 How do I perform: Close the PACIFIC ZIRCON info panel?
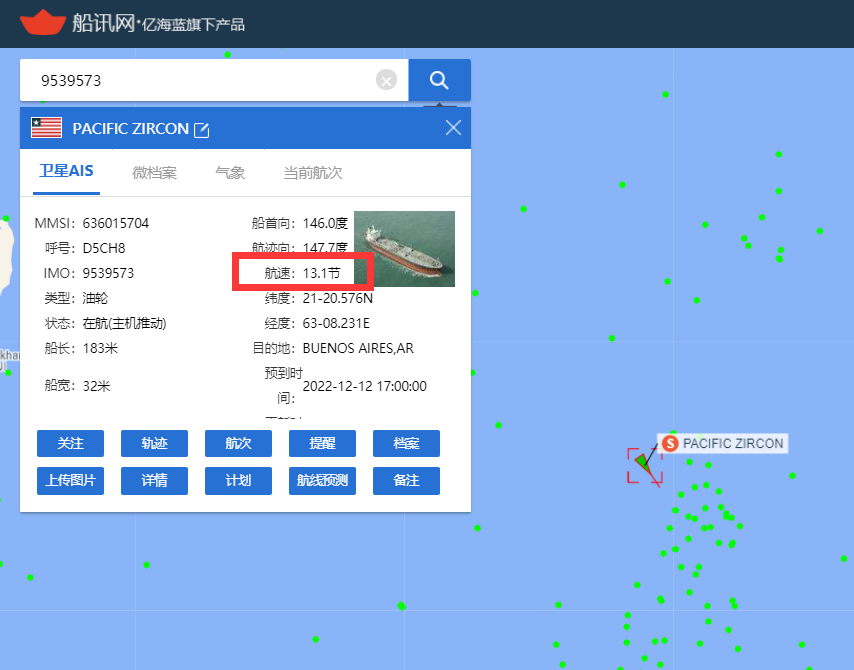[x=453, y=128]
